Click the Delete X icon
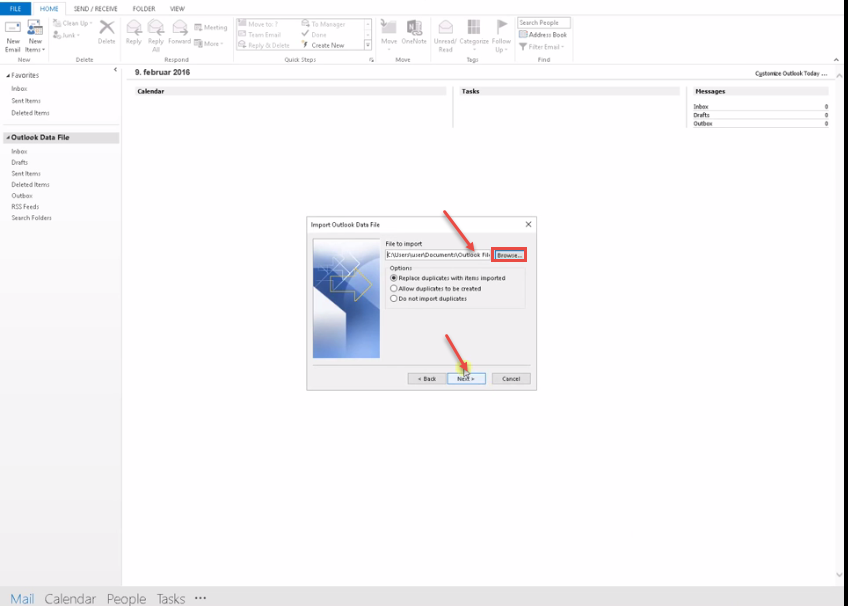This screenshot has height=606, width=848. pos(107,27)
